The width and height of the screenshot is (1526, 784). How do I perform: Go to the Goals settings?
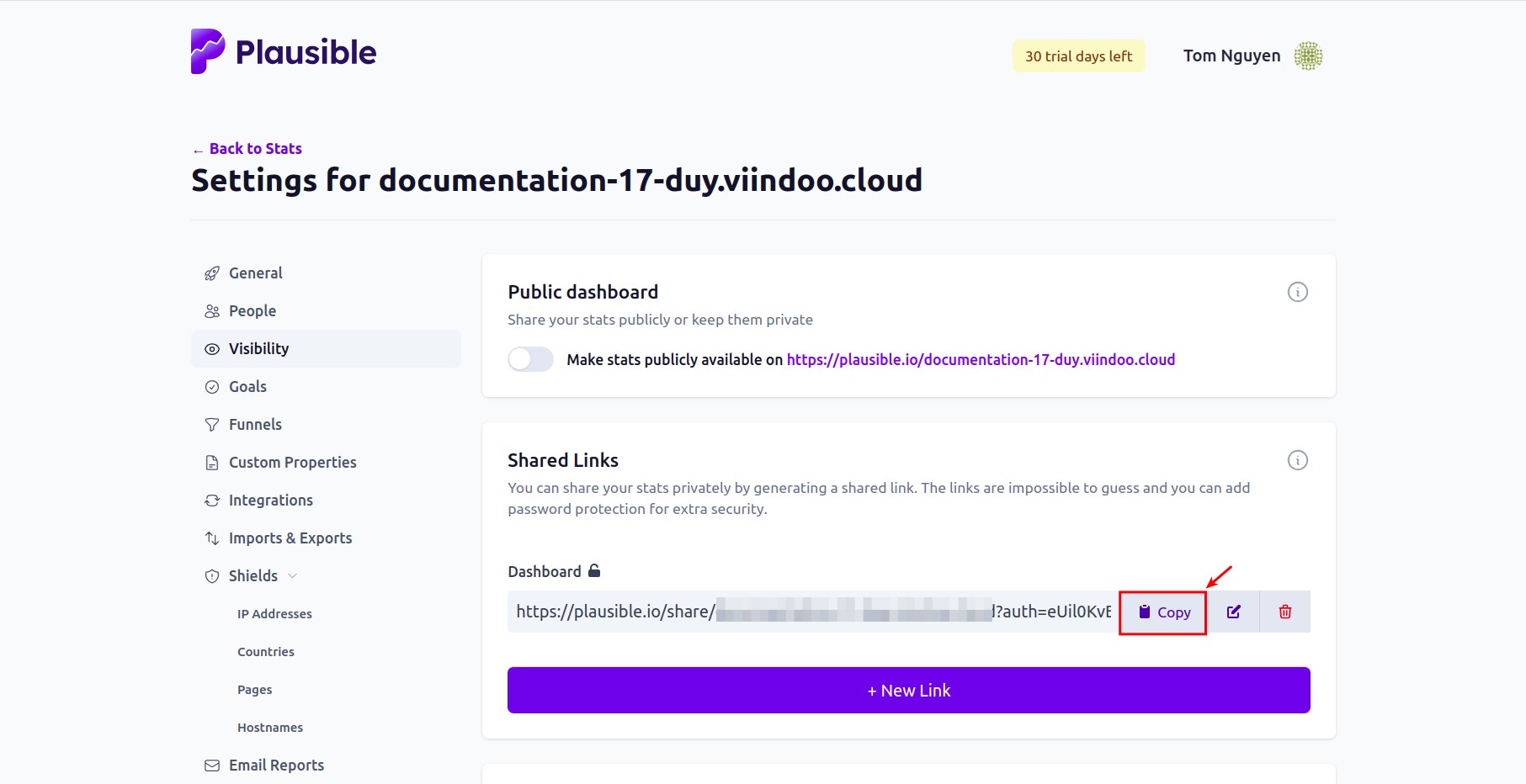pos(247,387)
